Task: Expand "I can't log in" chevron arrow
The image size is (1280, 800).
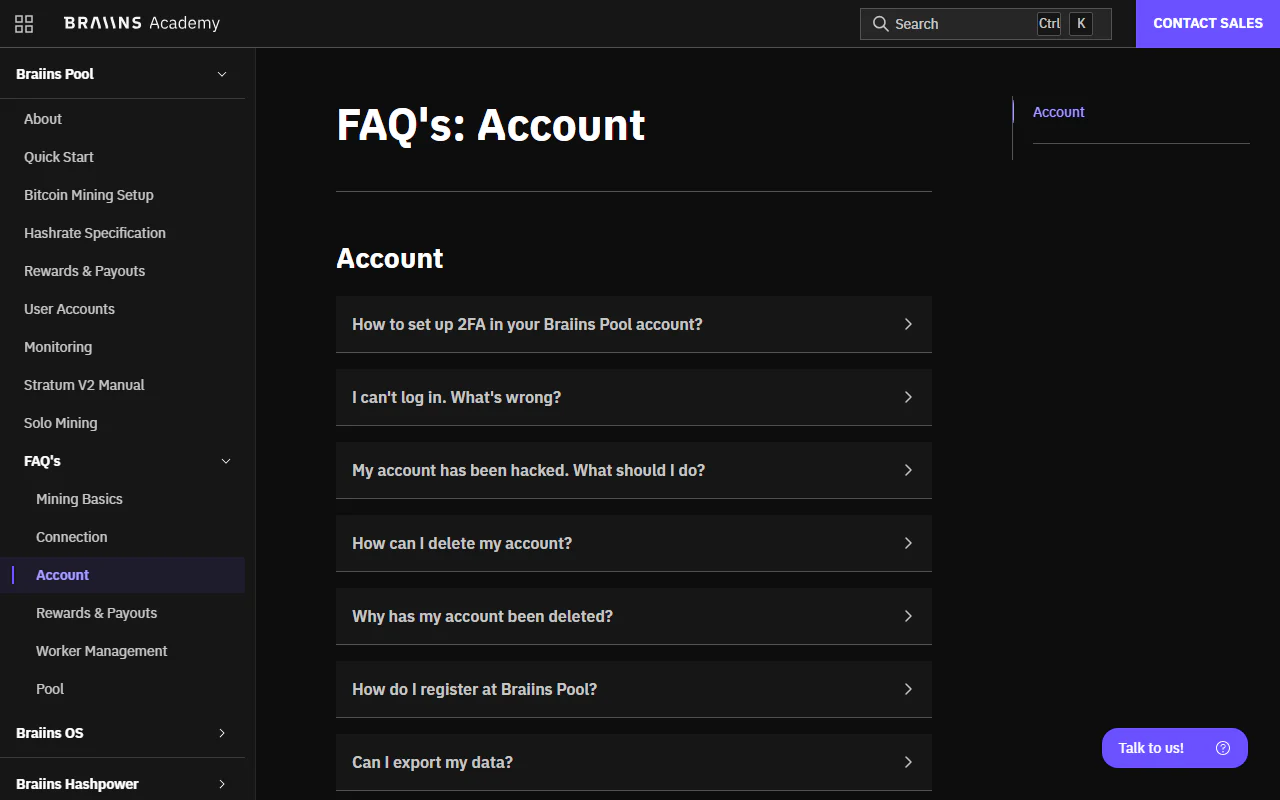Action: (x=908, y=397)
